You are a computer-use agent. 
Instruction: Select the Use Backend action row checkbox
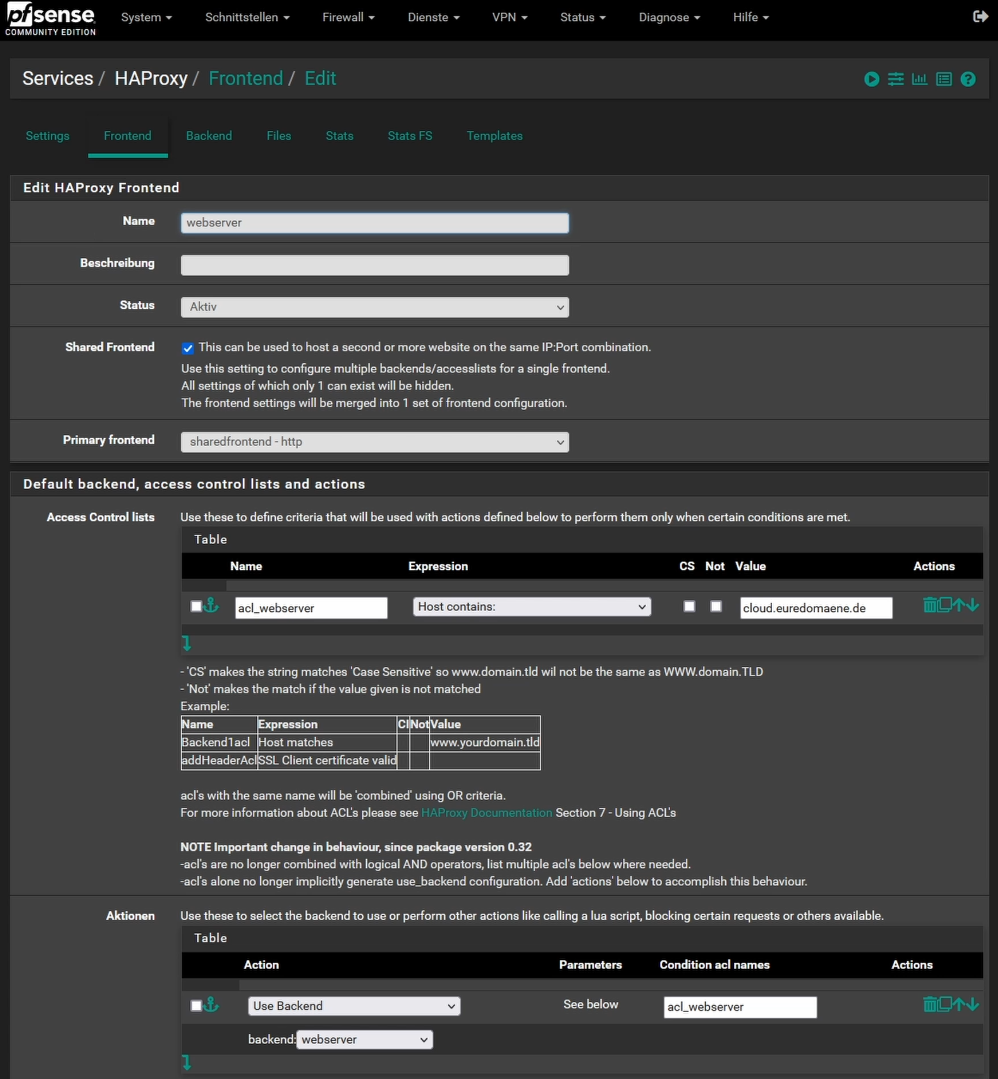tap(196, 1005)
